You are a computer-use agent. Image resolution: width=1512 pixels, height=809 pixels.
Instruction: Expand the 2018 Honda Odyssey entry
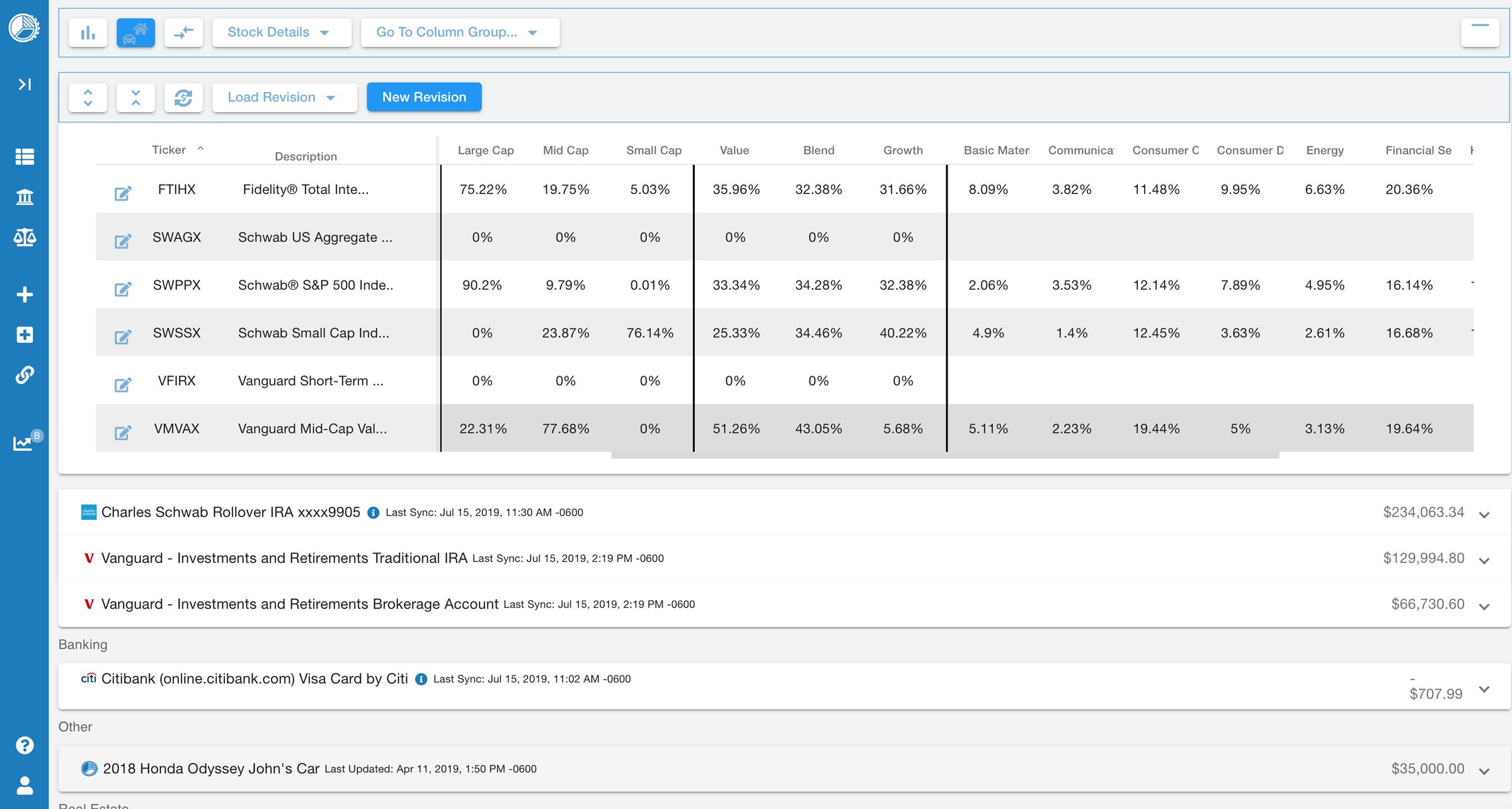[x=1484, y=771]
